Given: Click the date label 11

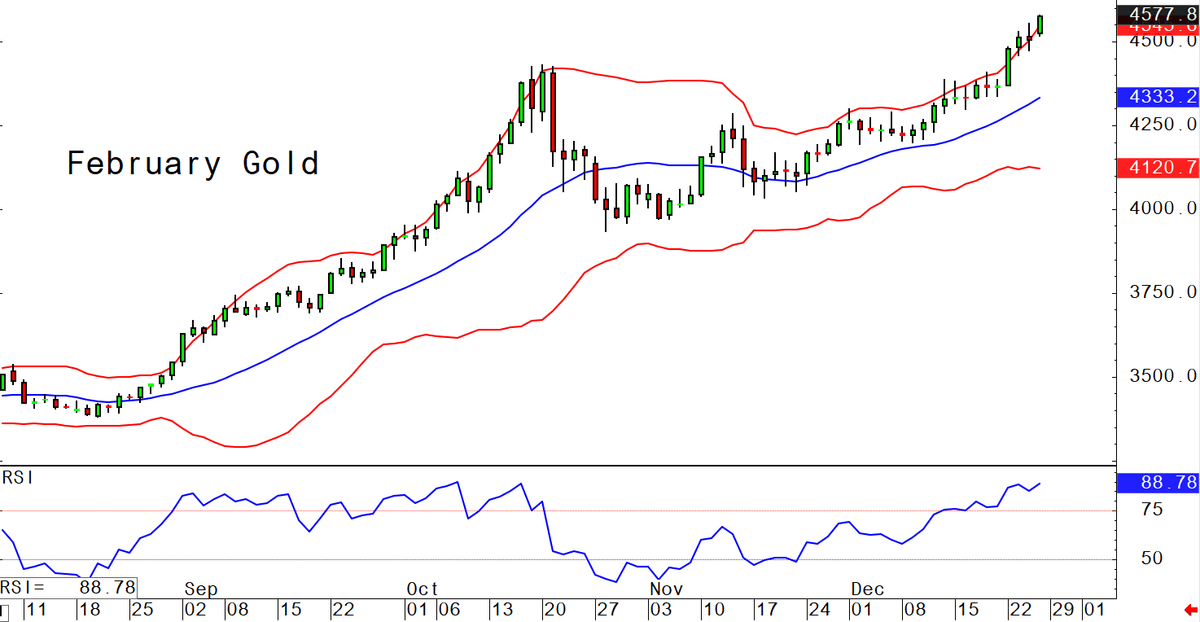Looking at the screenshot, I should [35, 609].
